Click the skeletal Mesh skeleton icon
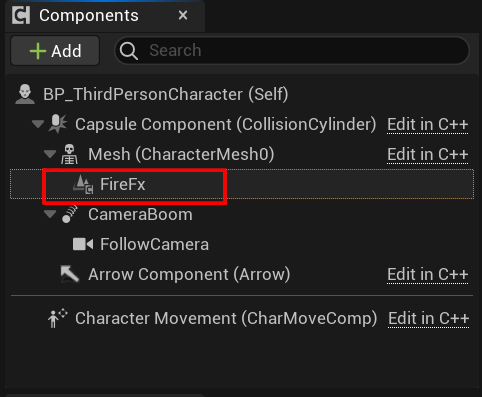The width and height of the screenshot is (482, 397). 69,154
